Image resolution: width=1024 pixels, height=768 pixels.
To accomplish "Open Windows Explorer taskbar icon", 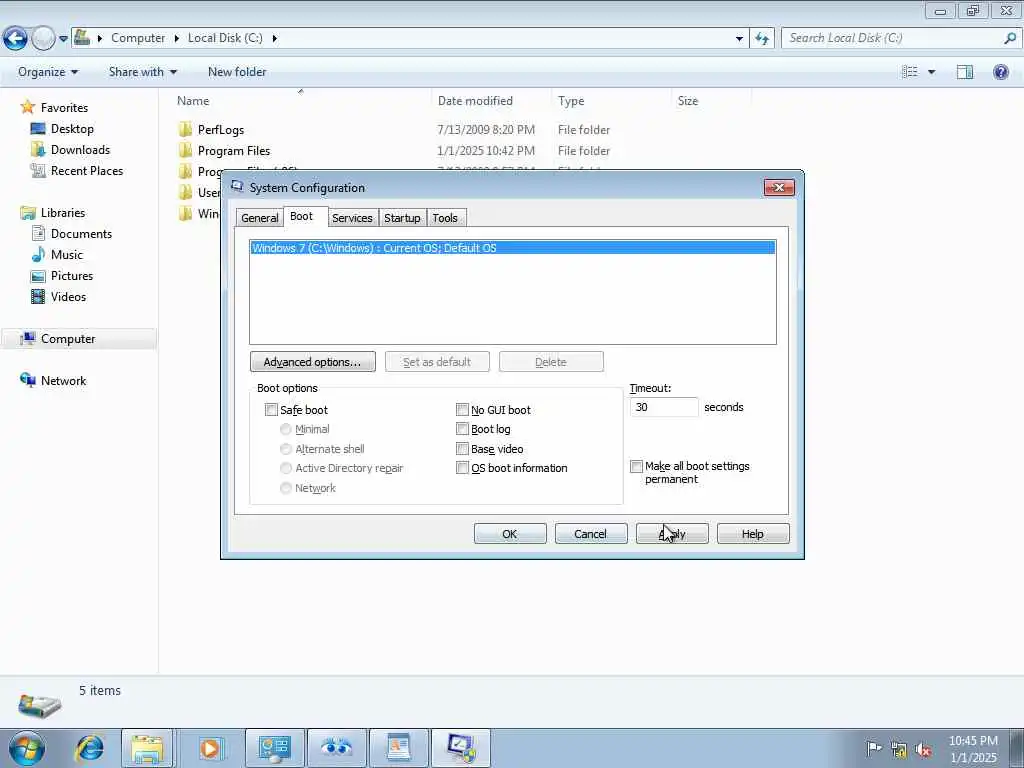I will (x=147, y=748).
